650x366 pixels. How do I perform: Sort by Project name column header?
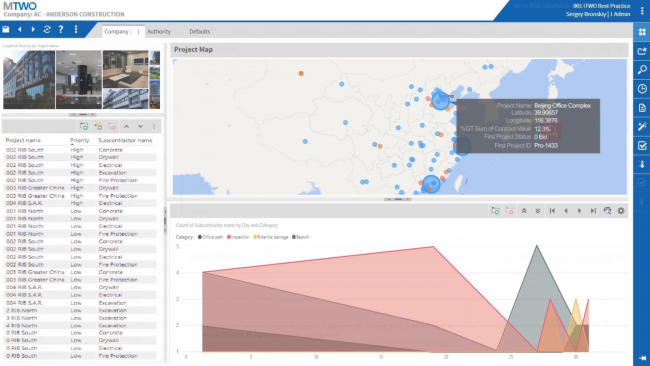[23, 140]
